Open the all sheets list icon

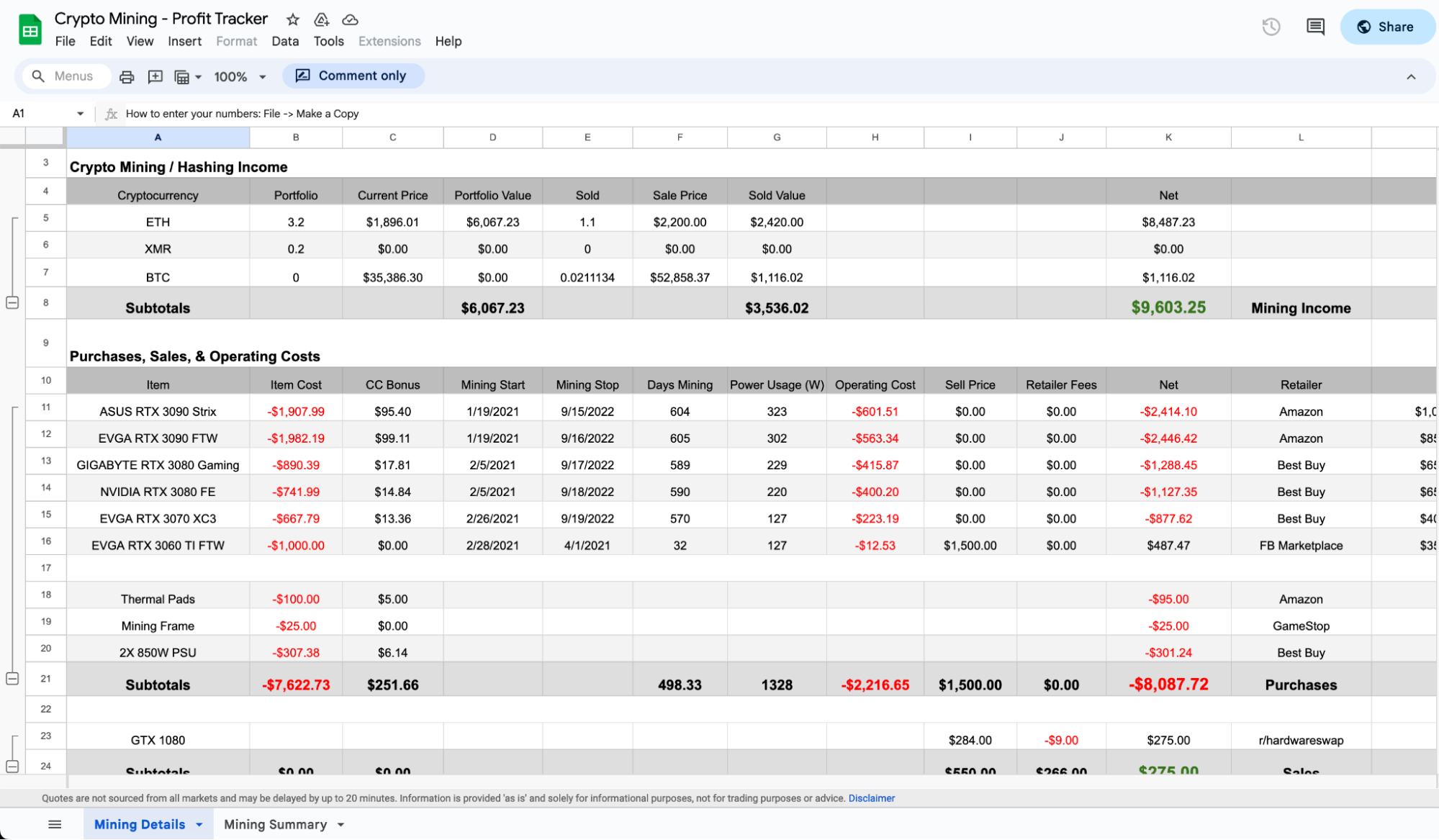pyautogui.click(x=55, y=824)
